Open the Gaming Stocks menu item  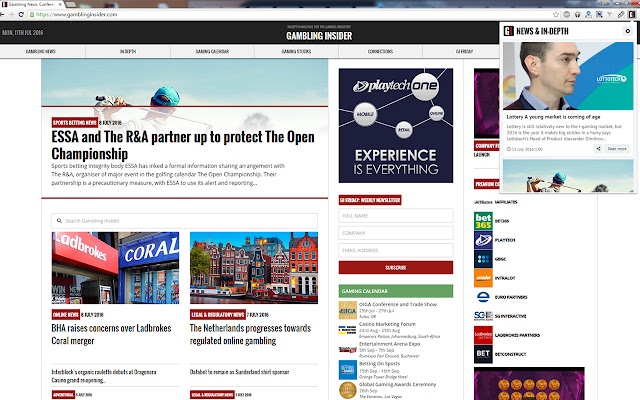(296, 51)
